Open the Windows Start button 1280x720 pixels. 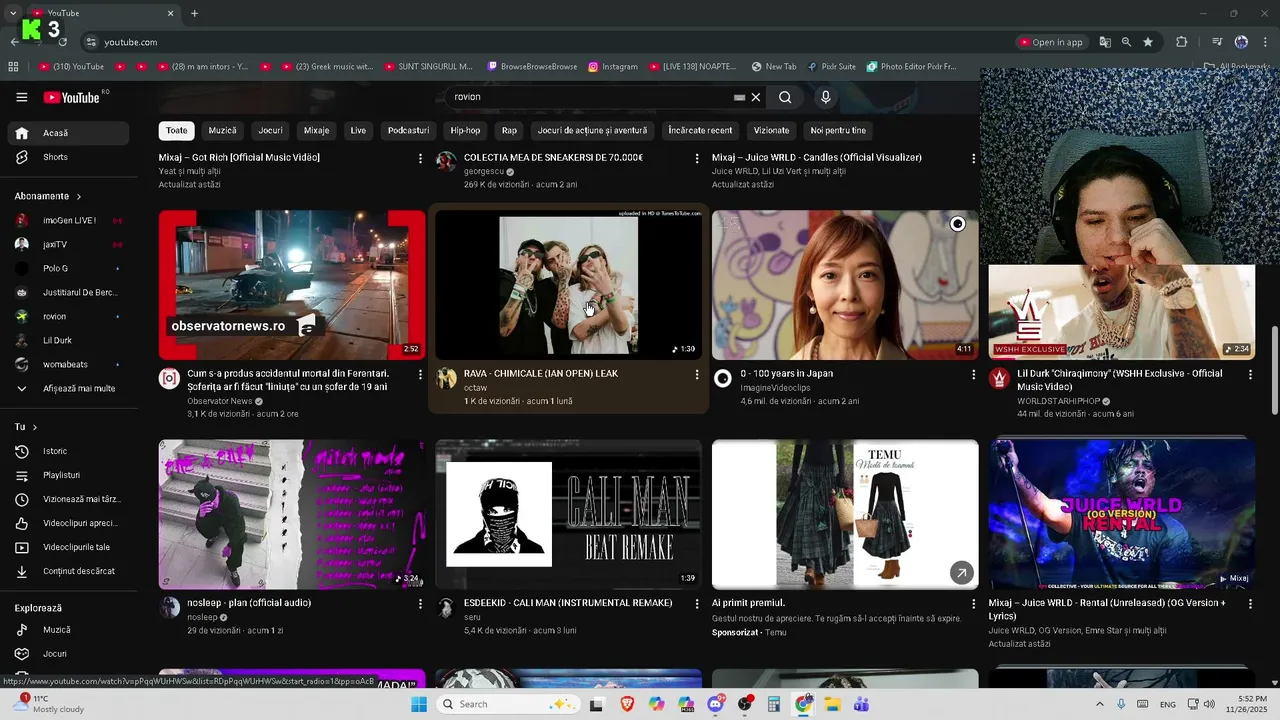pos(419,704)
